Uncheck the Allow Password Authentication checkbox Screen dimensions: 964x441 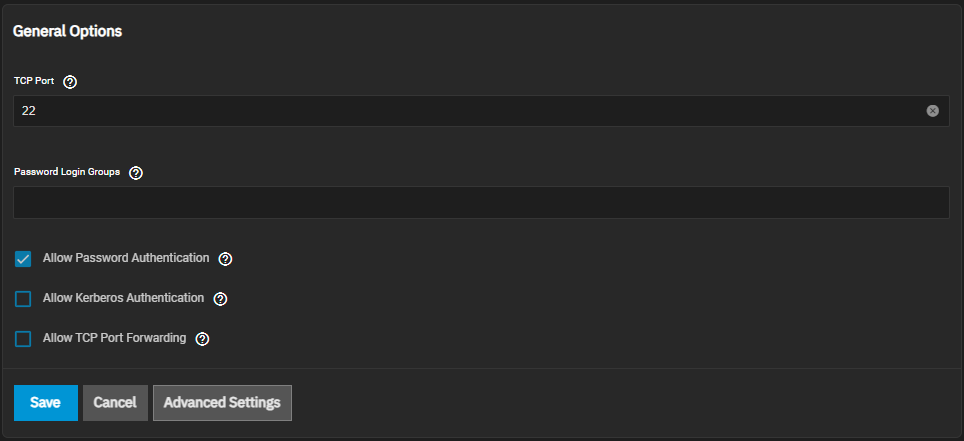tap(23, 259)
